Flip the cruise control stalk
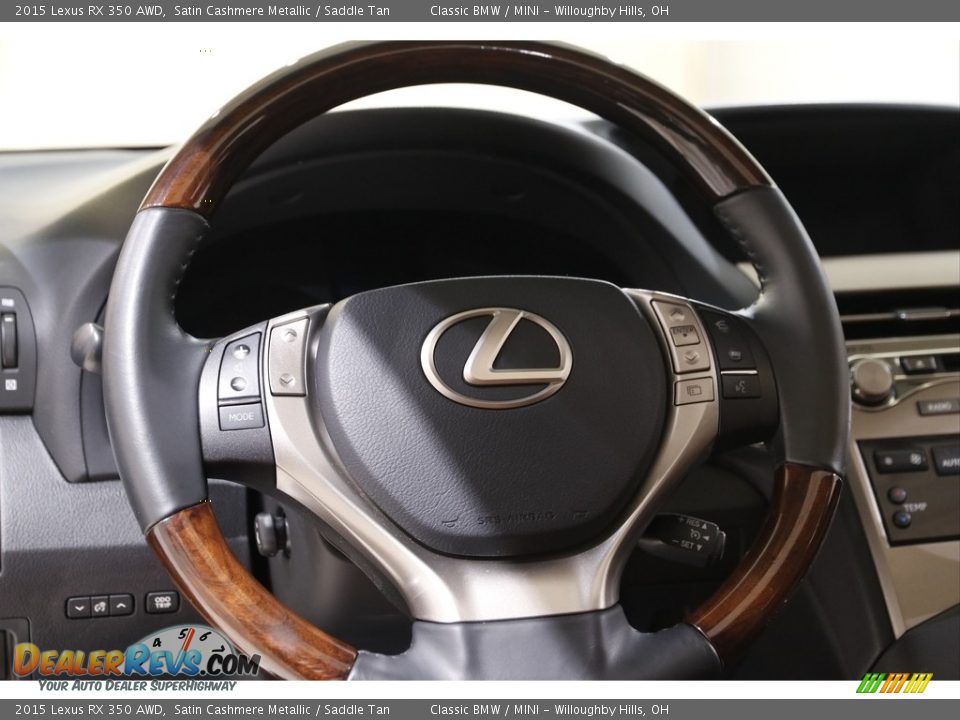The image size is (960, 720). click(x=686, y=539)
